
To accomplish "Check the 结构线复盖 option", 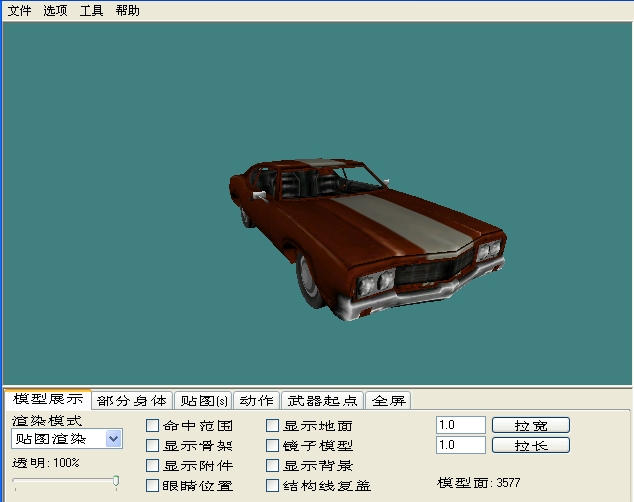I will [273, 486].
